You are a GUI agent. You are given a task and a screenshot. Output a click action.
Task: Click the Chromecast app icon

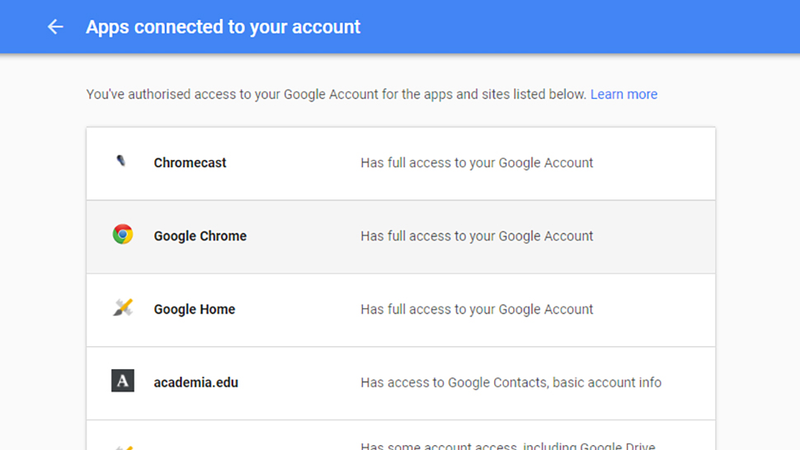point(121,161)
